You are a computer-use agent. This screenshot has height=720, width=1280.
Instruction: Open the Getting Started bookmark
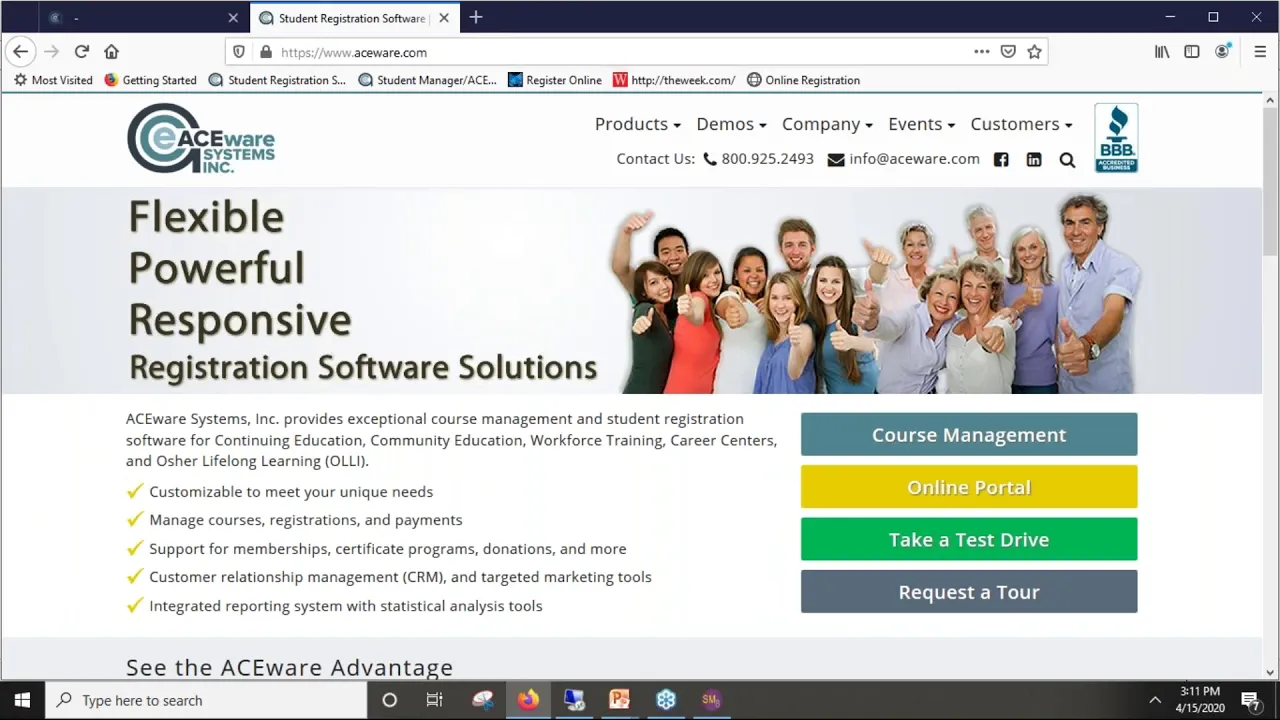point(150,80)
